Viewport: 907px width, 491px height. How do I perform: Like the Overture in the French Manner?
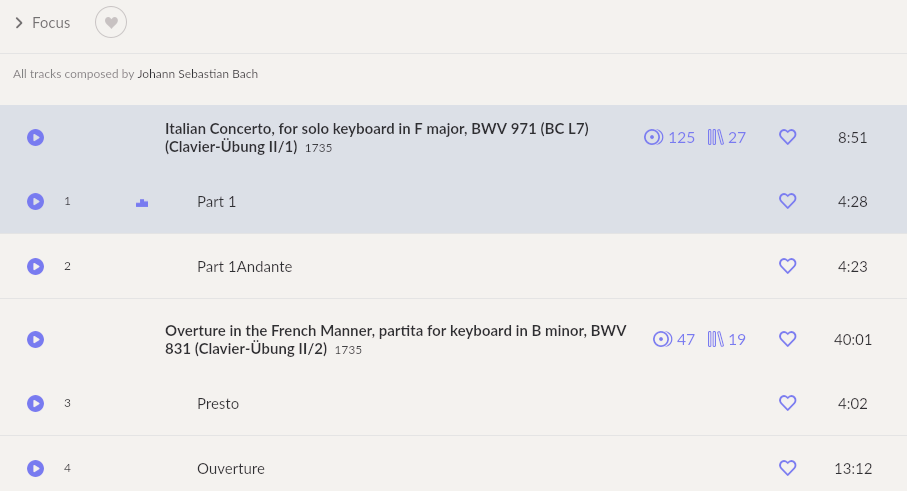tap(787, 339)
